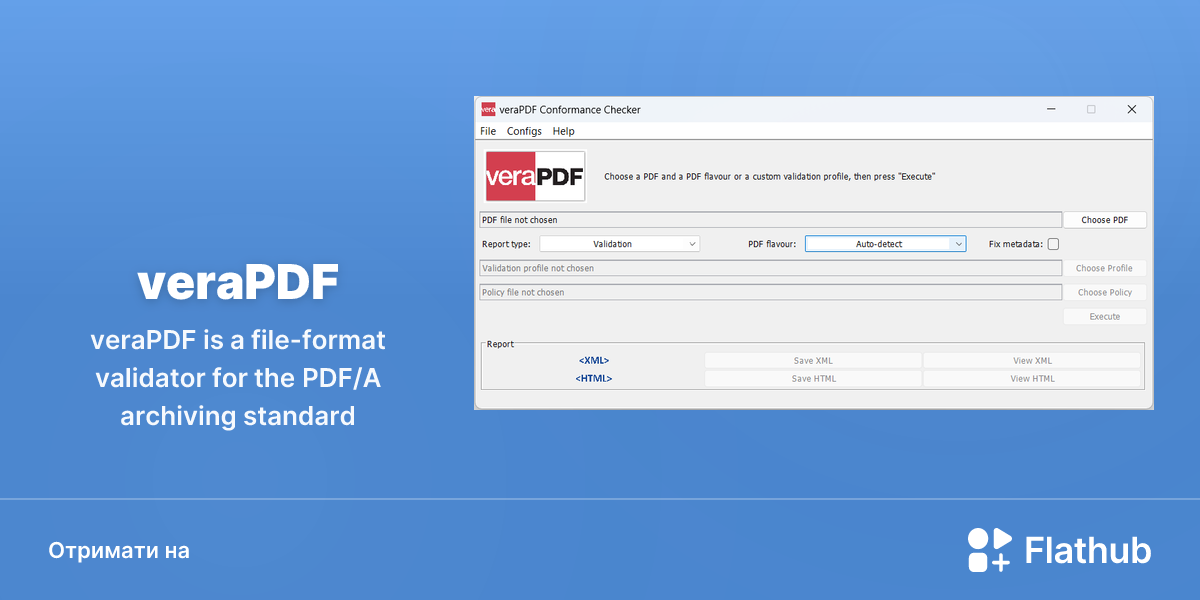The width and height of the screenshot is (1200, 600).
Task: Enable the Fix metadata checkbox
Action: [x=1053, y=244]
